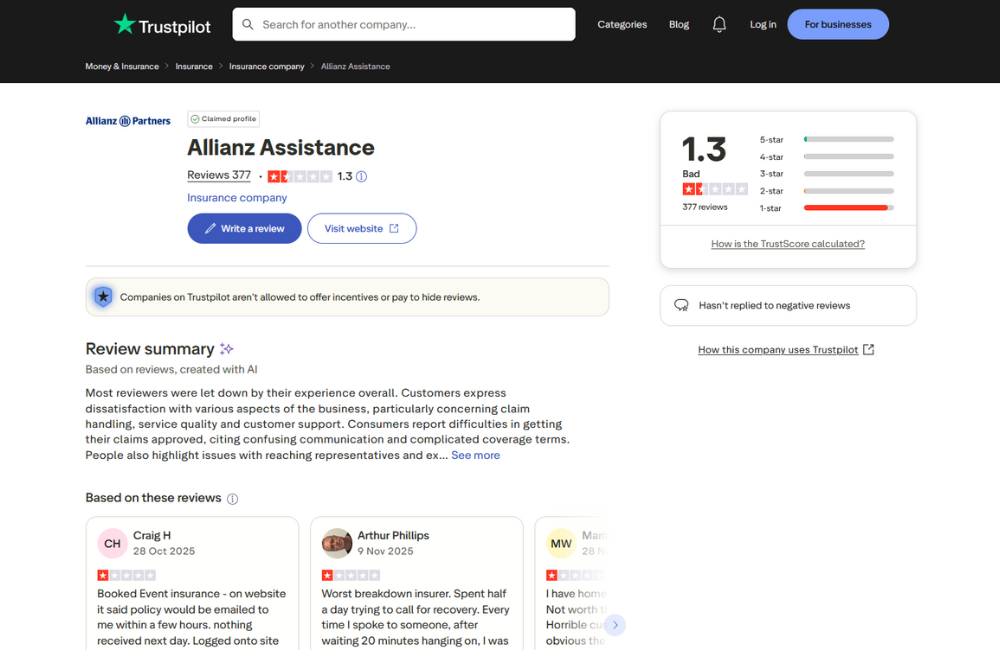1000x650 pixels.
Task: Click the info icon beside 1.3 rating
Action: (x=362, y=176)
